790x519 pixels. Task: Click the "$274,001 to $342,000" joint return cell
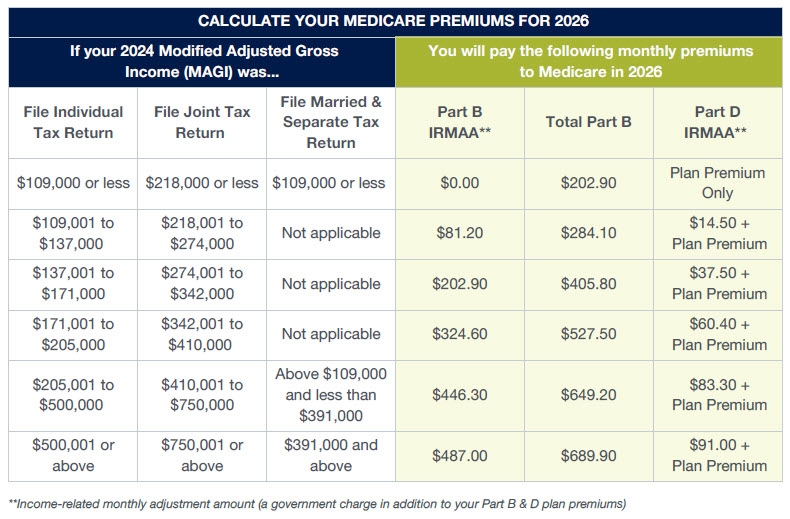point(201,284)
